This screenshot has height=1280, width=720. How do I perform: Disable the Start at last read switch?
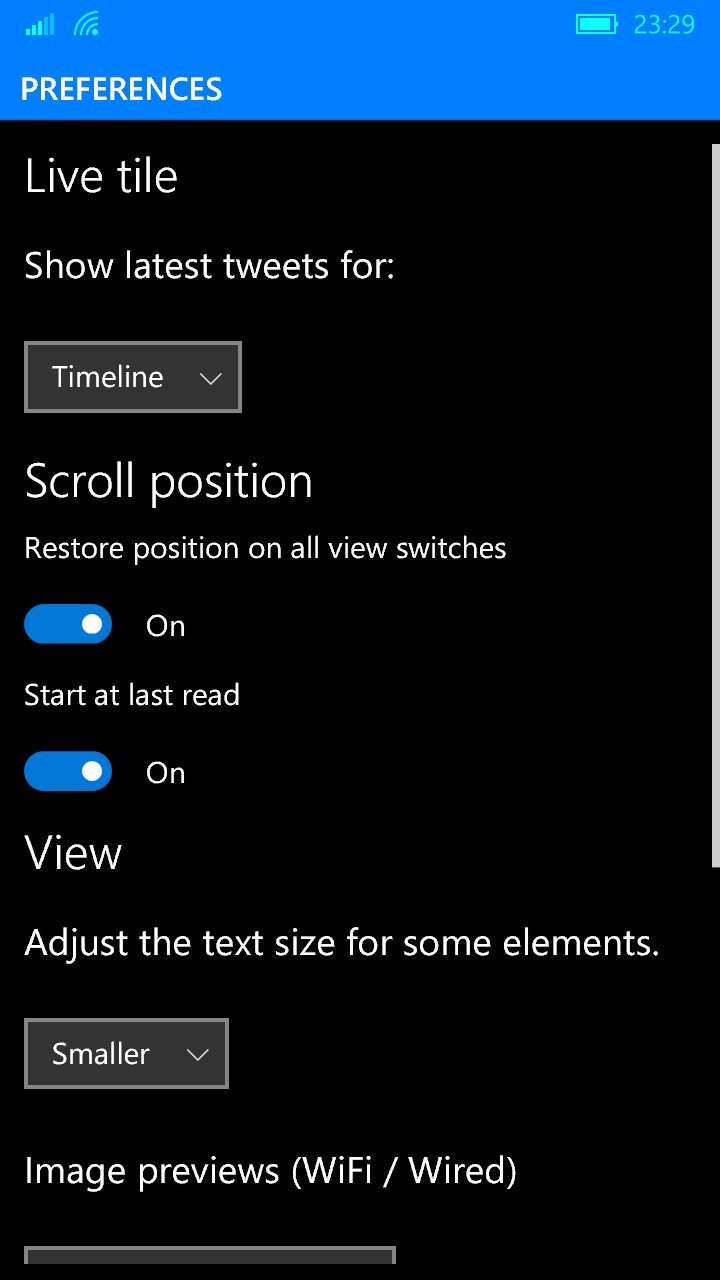tap(68, 771)
